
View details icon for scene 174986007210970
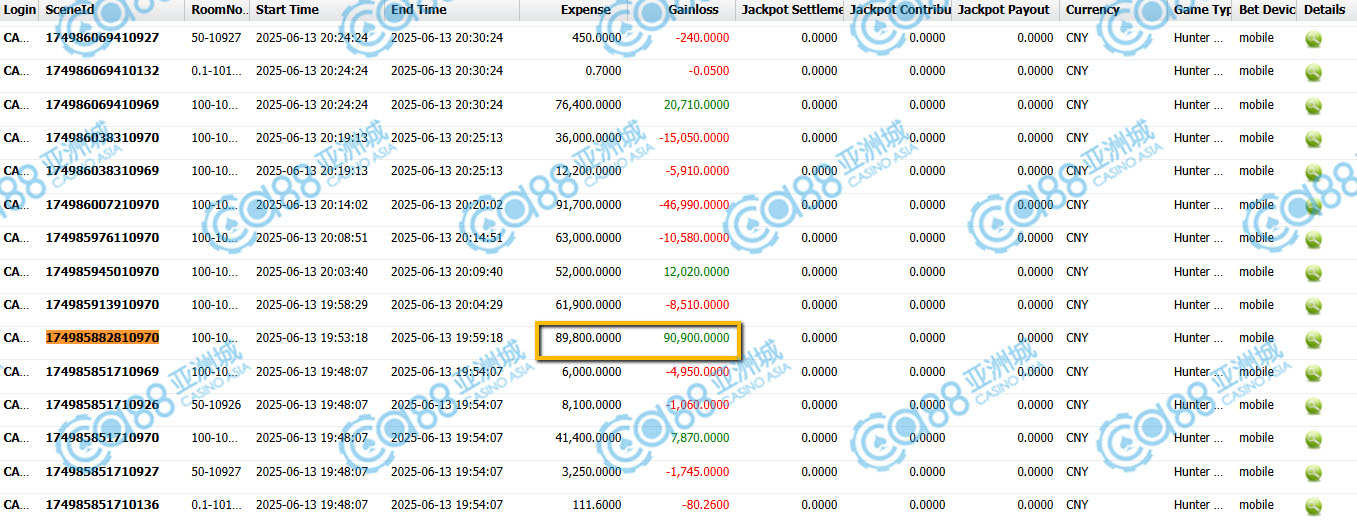click(x=1313, y=206)
